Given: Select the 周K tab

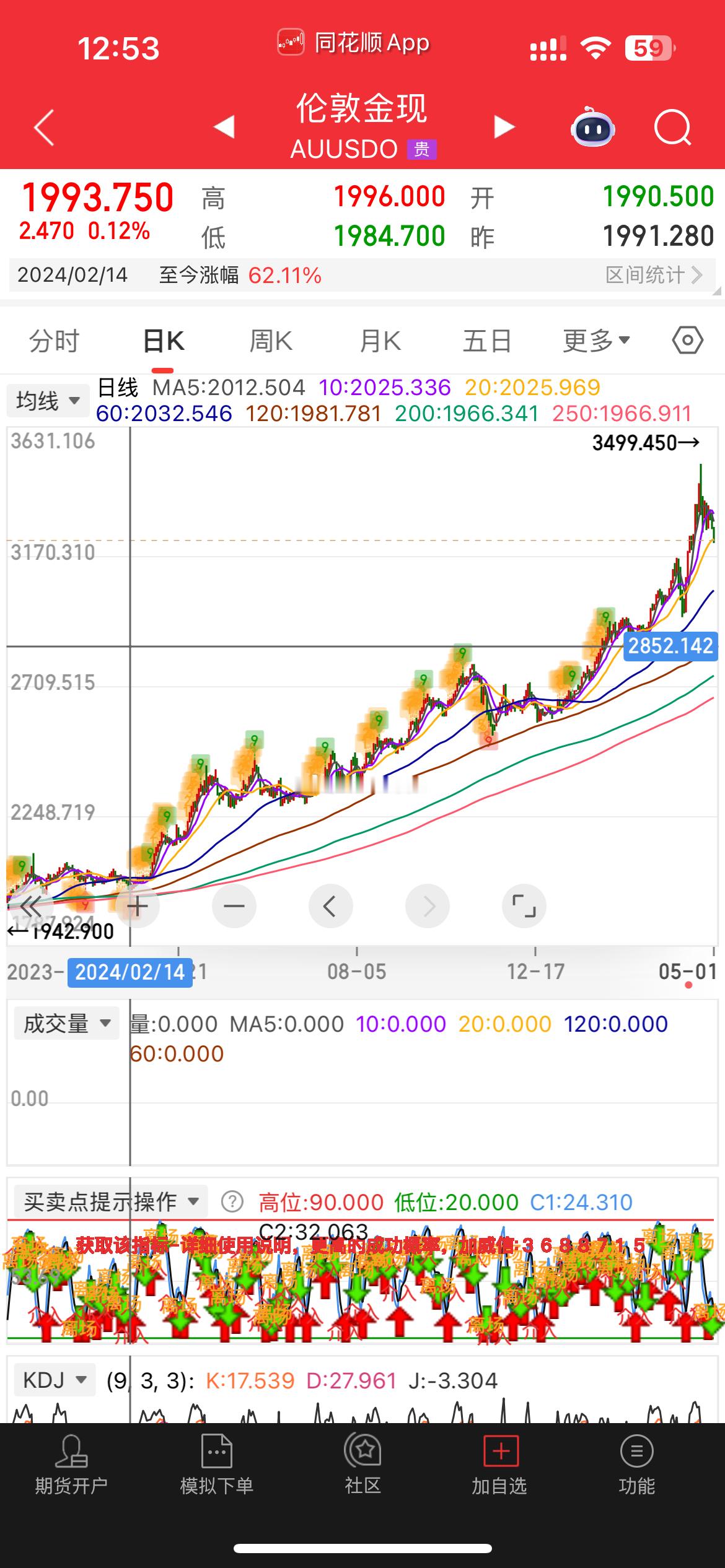Looking at the screenshot, I should pyautogui.click(x=271, y=341).
